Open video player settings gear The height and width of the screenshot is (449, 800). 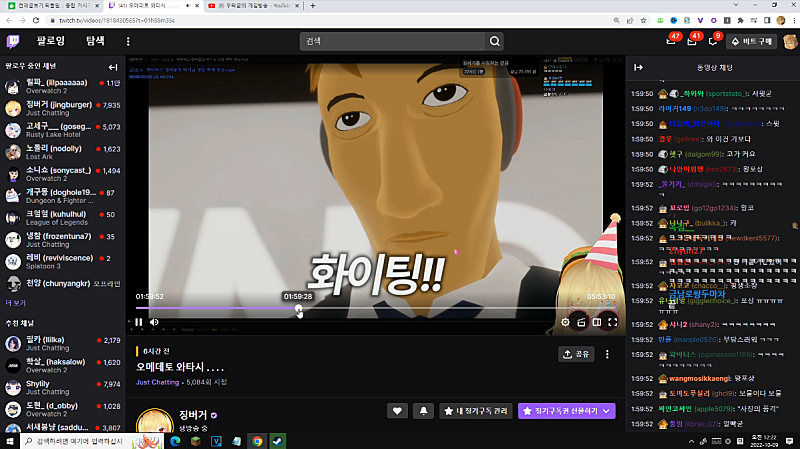click(565, 322)
